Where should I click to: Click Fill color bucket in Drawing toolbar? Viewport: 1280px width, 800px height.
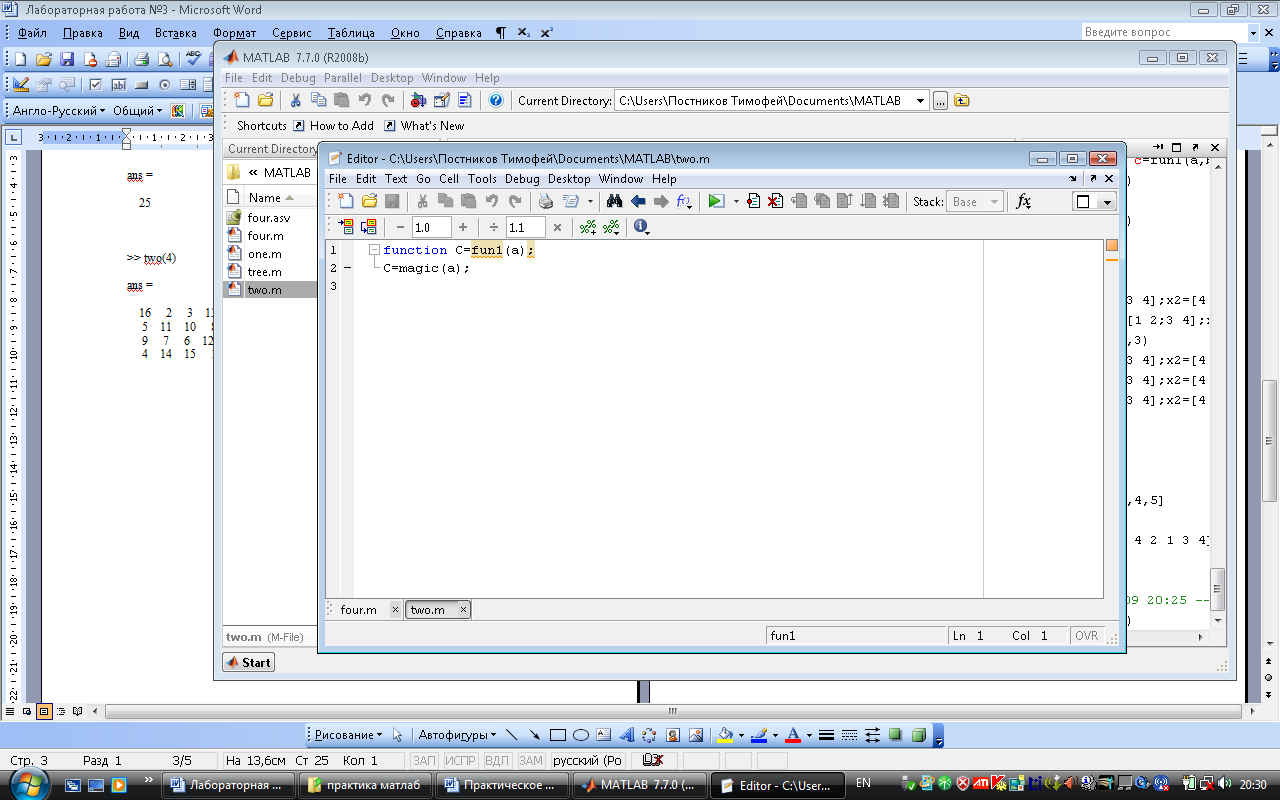tap(727, 735)
